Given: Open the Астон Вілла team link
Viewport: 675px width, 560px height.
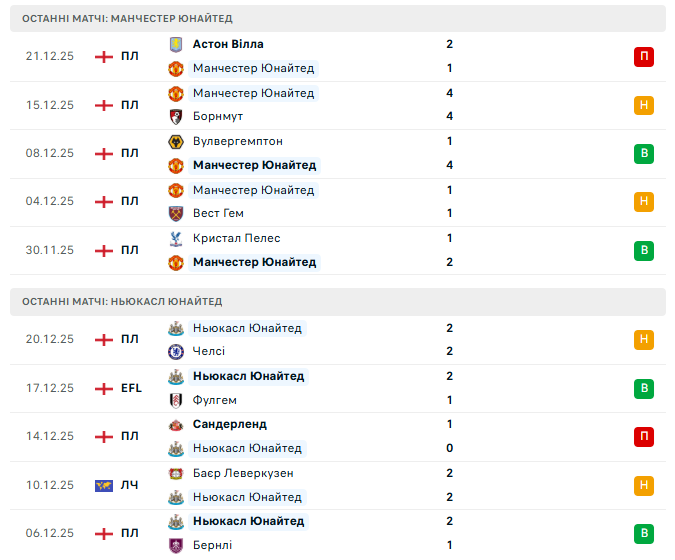Looking at the screenshot, I should tap(228, 44).
